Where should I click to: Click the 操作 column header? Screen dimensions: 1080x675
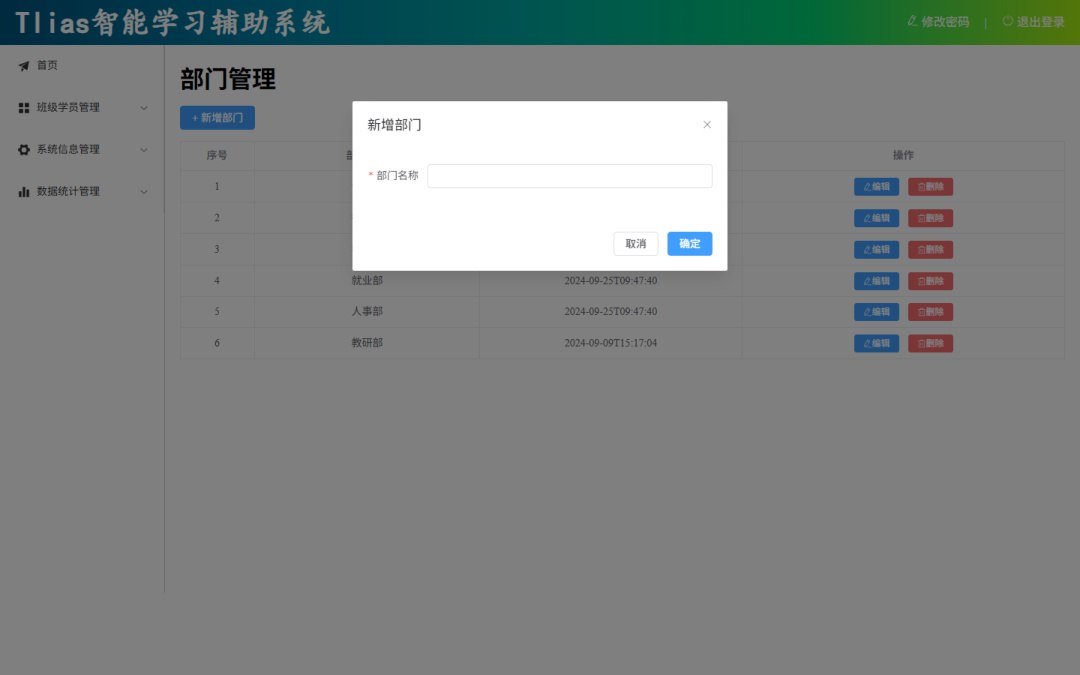(903, 156)
